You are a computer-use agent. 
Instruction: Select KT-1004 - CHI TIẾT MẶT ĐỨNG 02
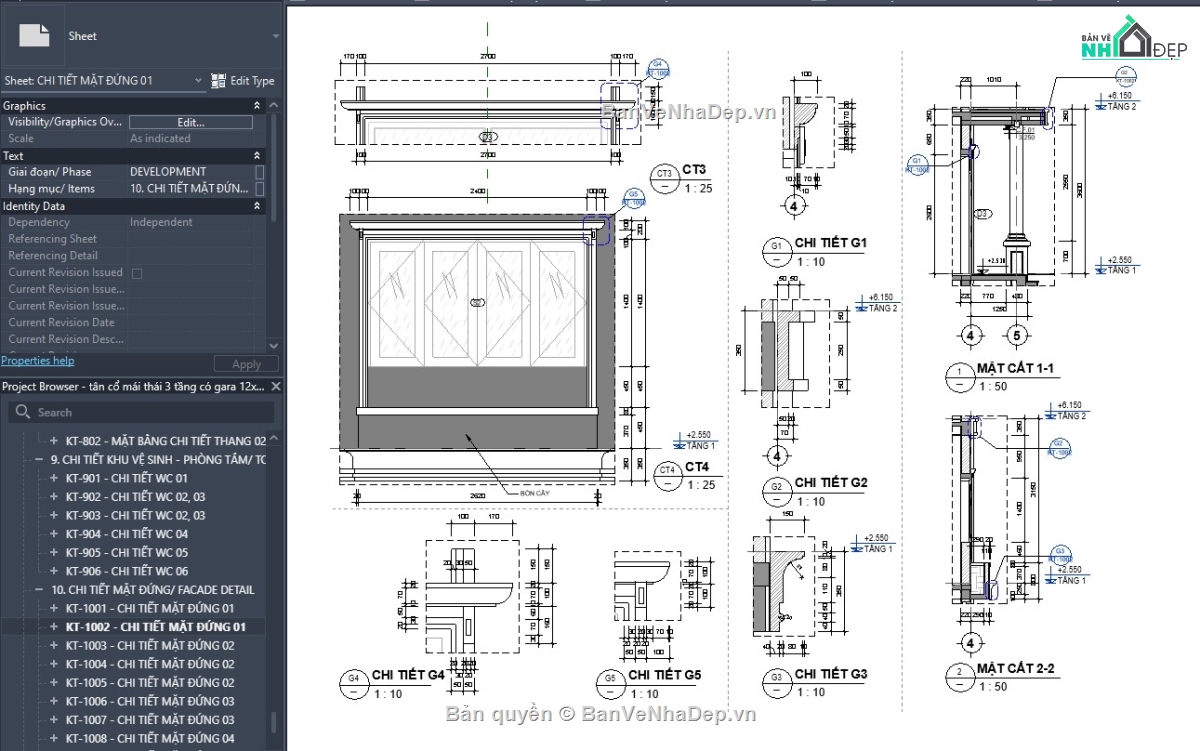pyautogui.click(x=150, y=664)
